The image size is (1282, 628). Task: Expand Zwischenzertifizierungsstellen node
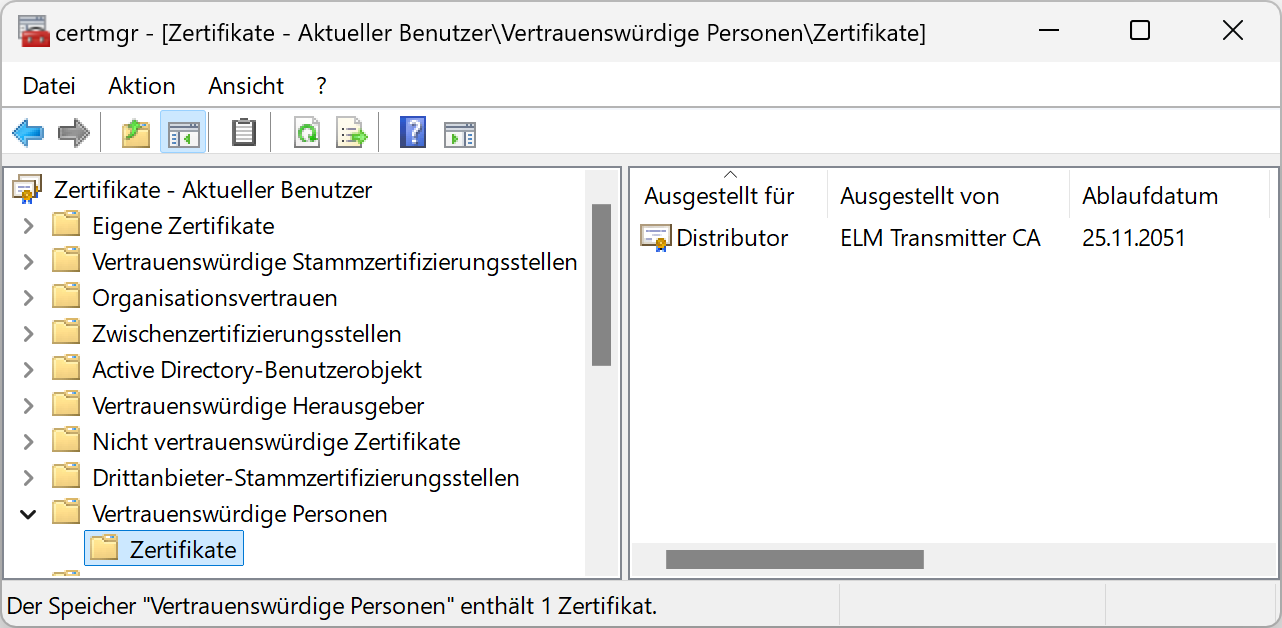28,334
